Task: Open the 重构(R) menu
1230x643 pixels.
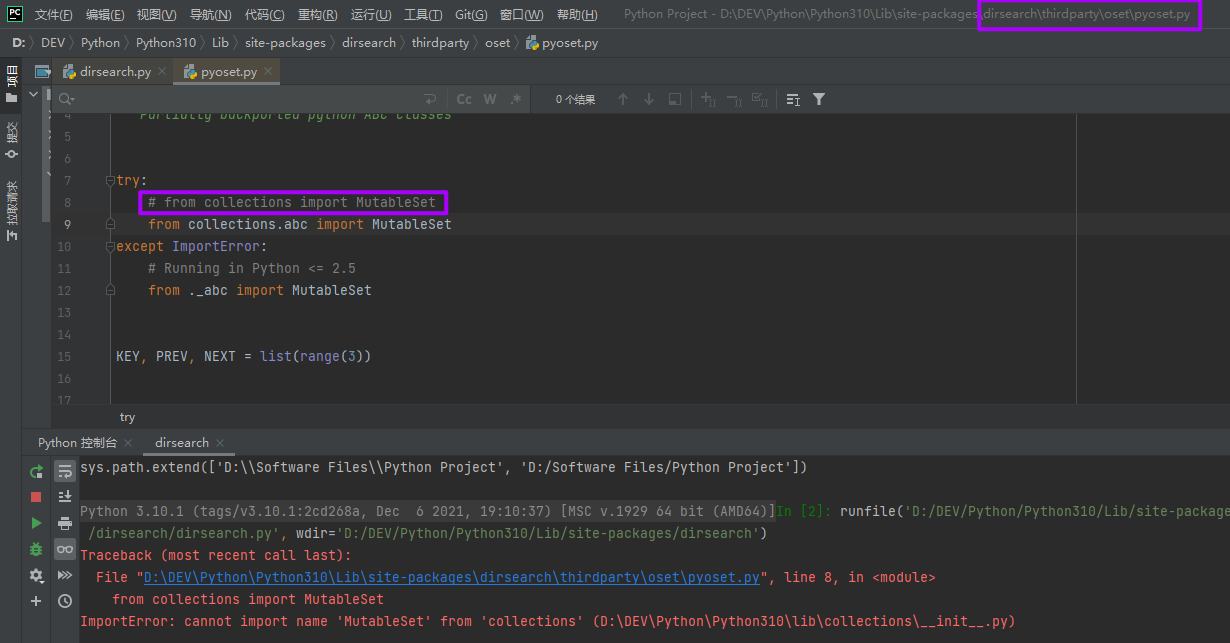Action: (x=318, y=15)
